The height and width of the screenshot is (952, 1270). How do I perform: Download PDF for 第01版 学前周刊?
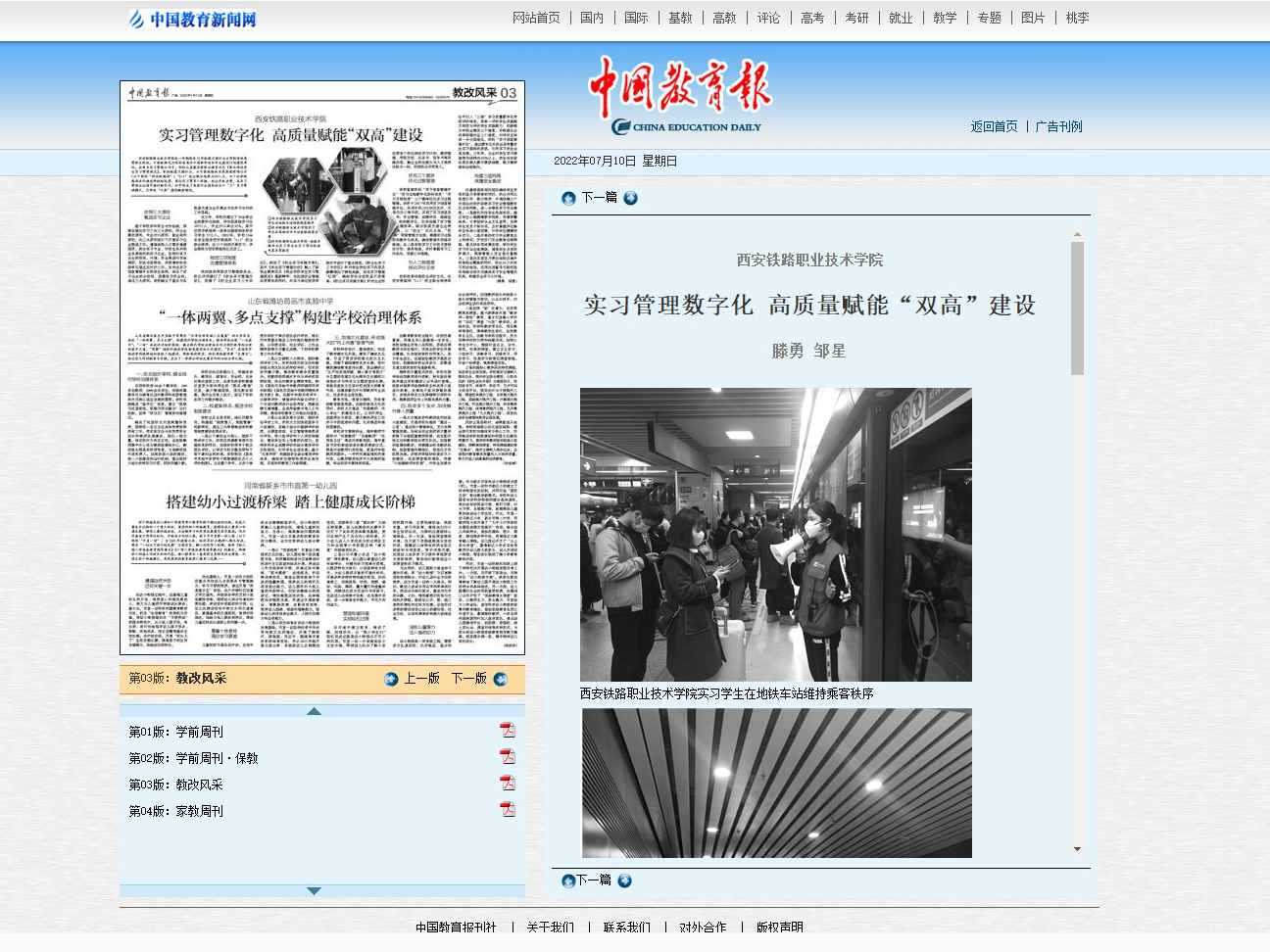[x=507, y=731]
